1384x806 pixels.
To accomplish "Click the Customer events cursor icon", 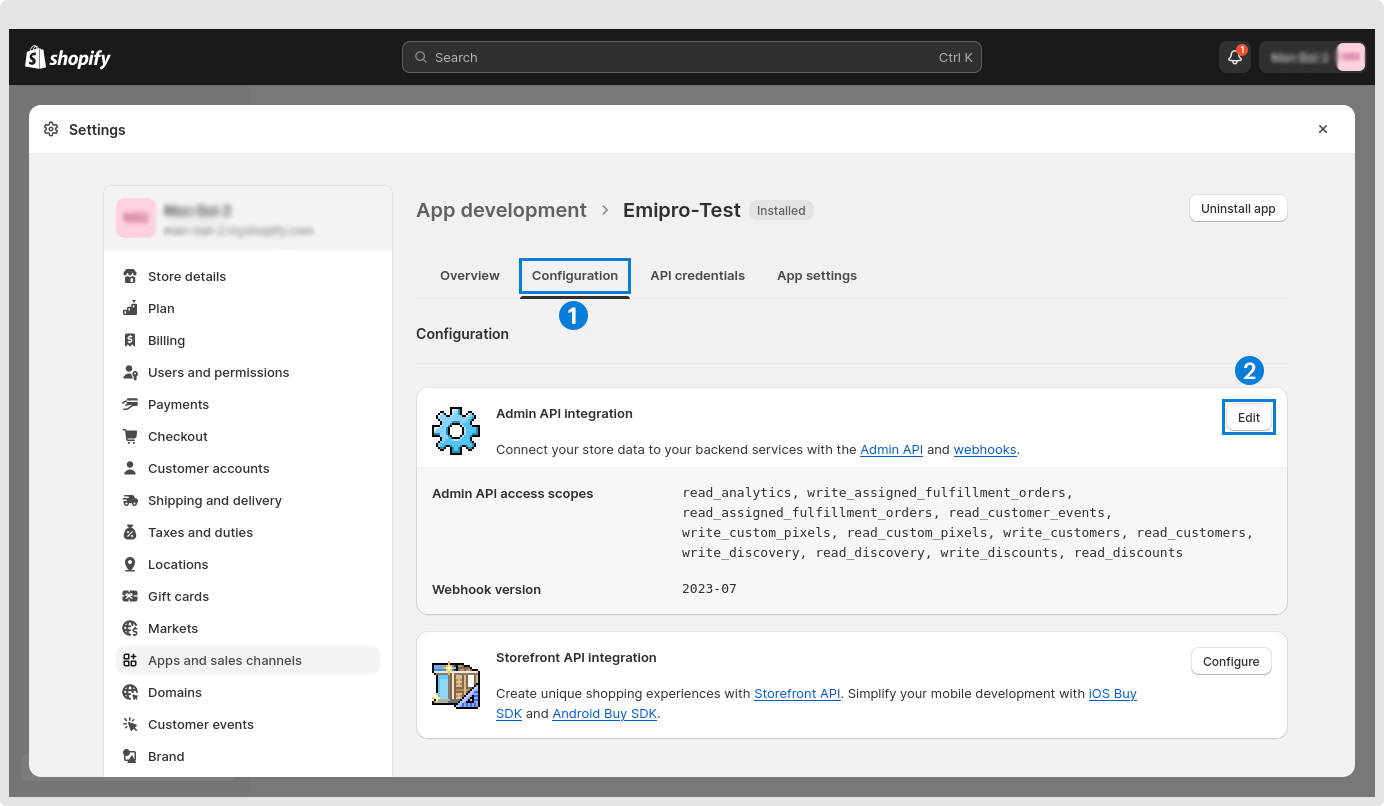I will [x=130, y=724].
